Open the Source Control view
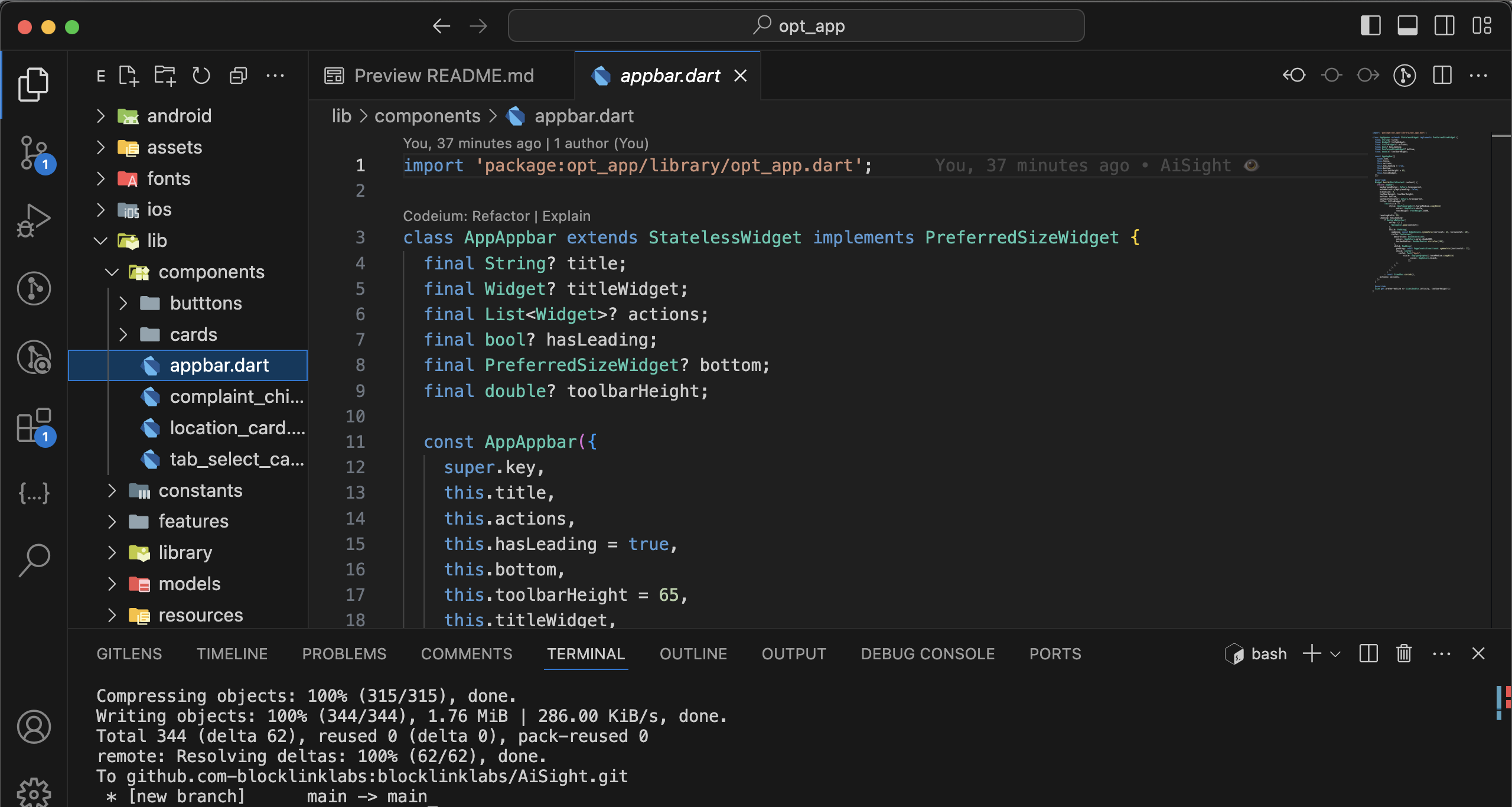 34,152
